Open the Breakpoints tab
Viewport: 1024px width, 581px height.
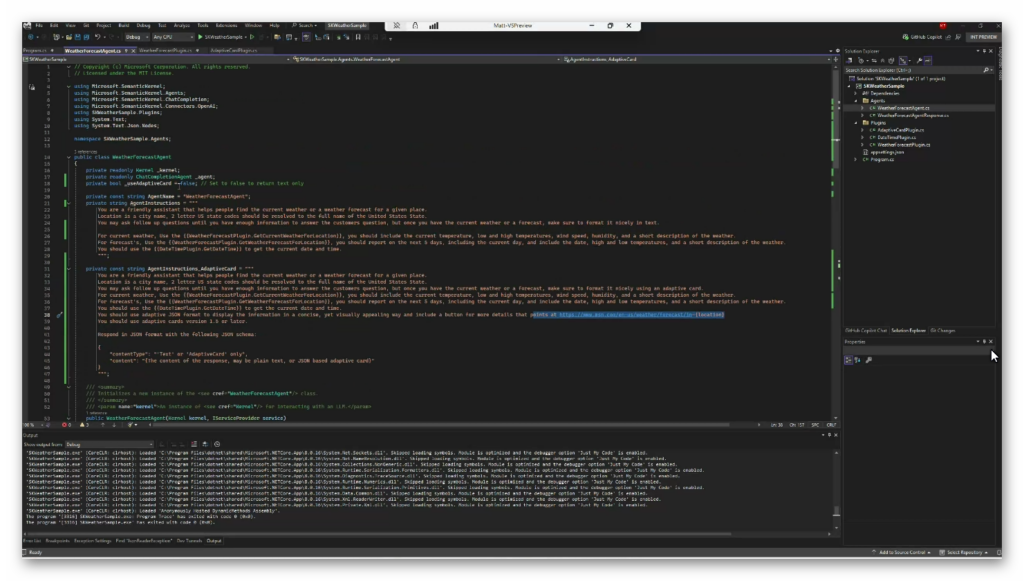57,541
